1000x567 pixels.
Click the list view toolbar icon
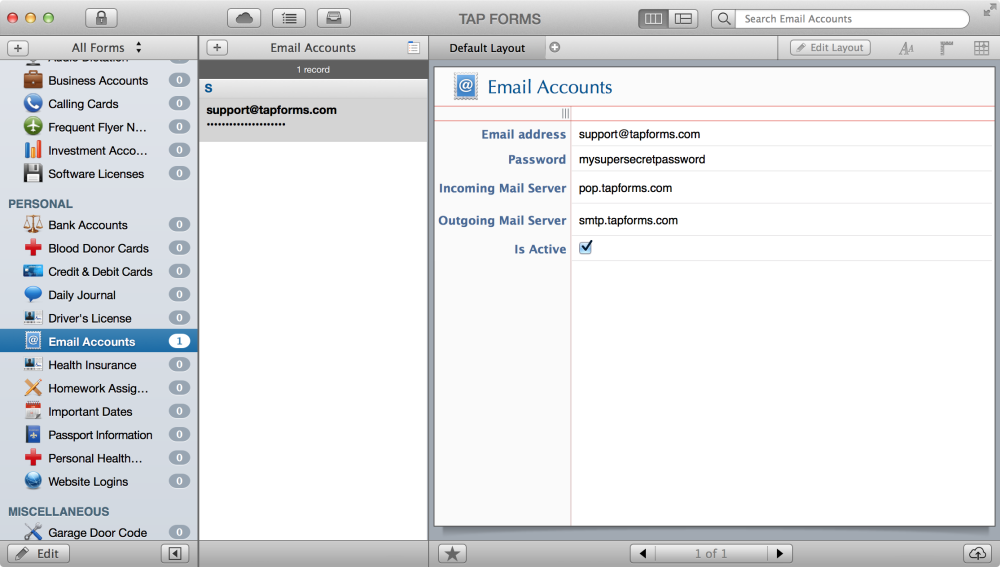[x=289, y=18]
